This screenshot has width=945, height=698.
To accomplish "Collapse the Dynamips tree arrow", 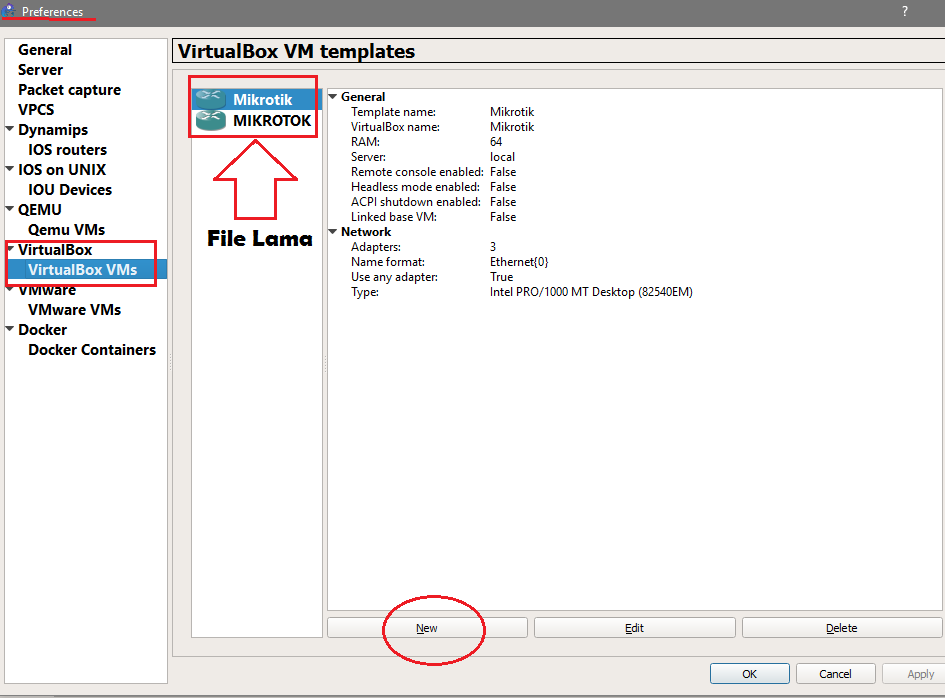I will (x=10, y=128).
